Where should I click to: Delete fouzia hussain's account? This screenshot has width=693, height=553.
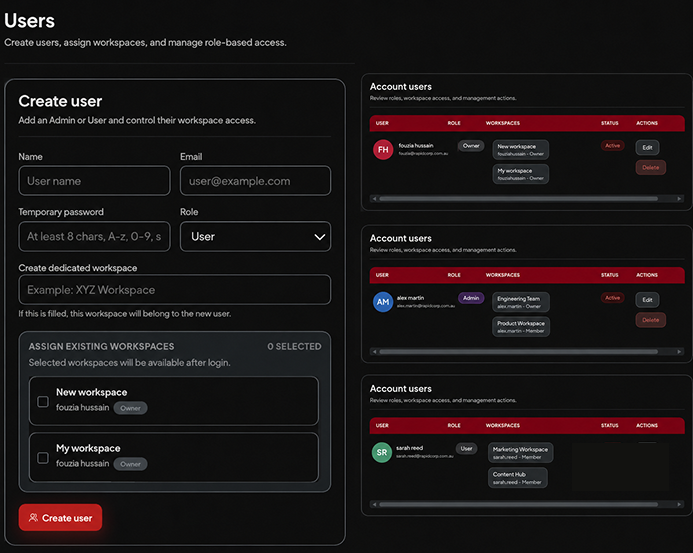click(651, 168)
